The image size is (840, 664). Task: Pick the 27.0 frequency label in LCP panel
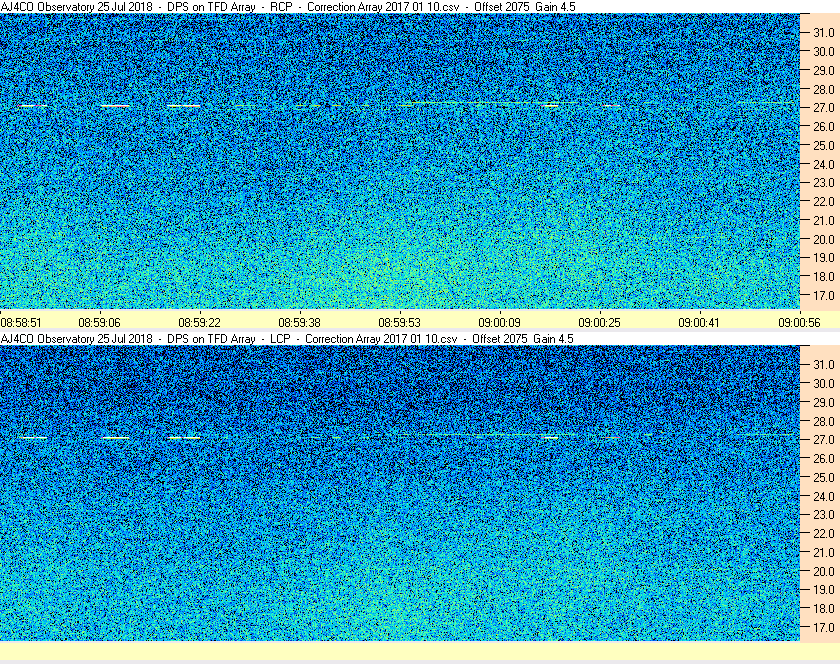click(x=823, y=439)
